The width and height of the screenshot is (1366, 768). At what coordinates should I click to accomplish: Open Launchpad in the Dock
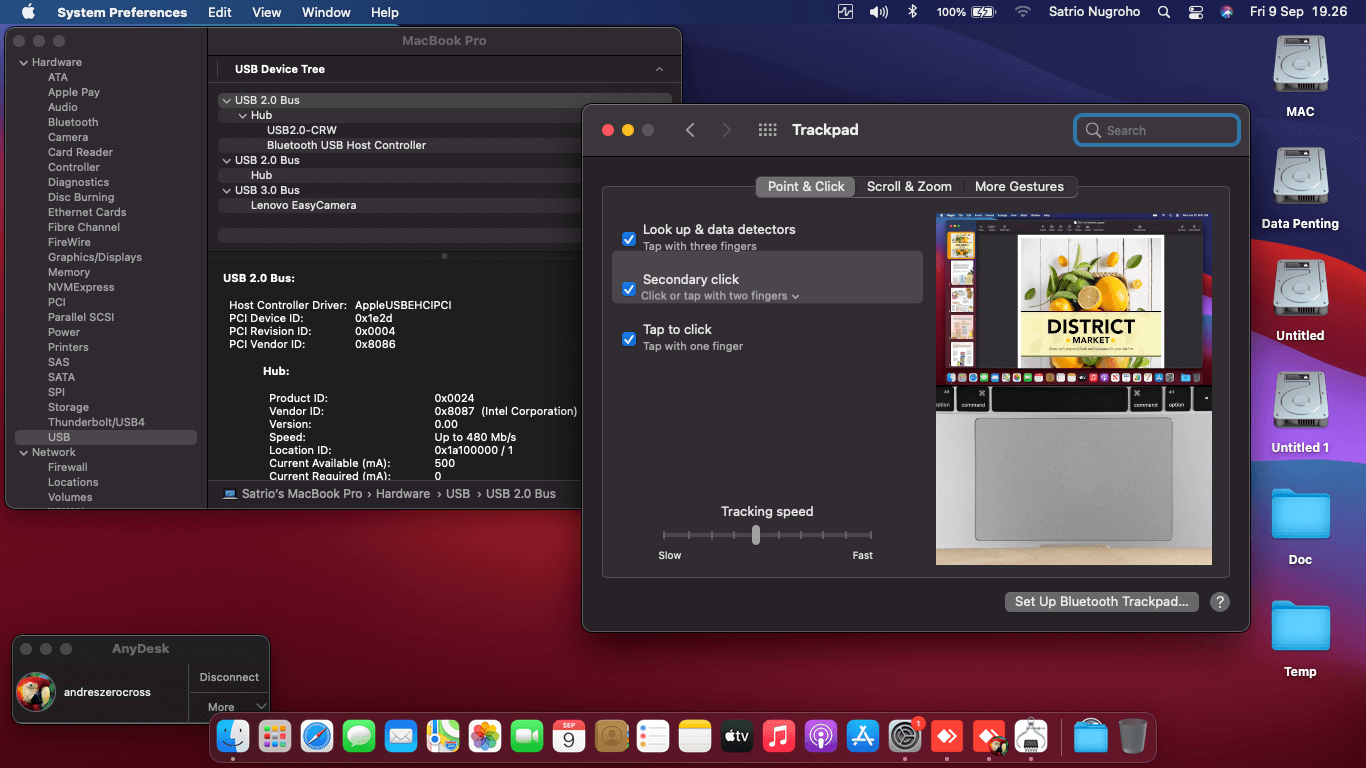click(275, 737)
